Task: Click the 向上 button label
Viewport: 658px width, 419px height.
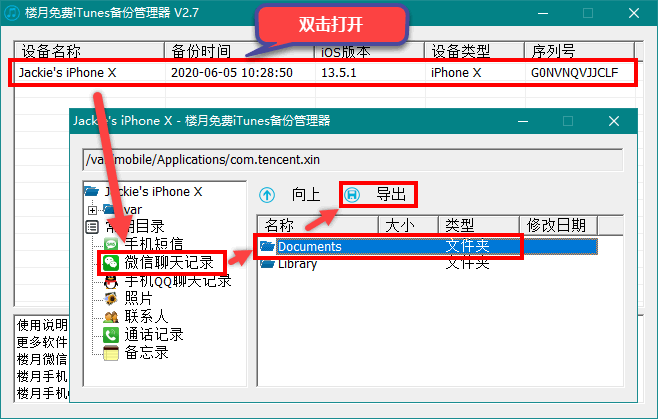Action: (306, 195)
